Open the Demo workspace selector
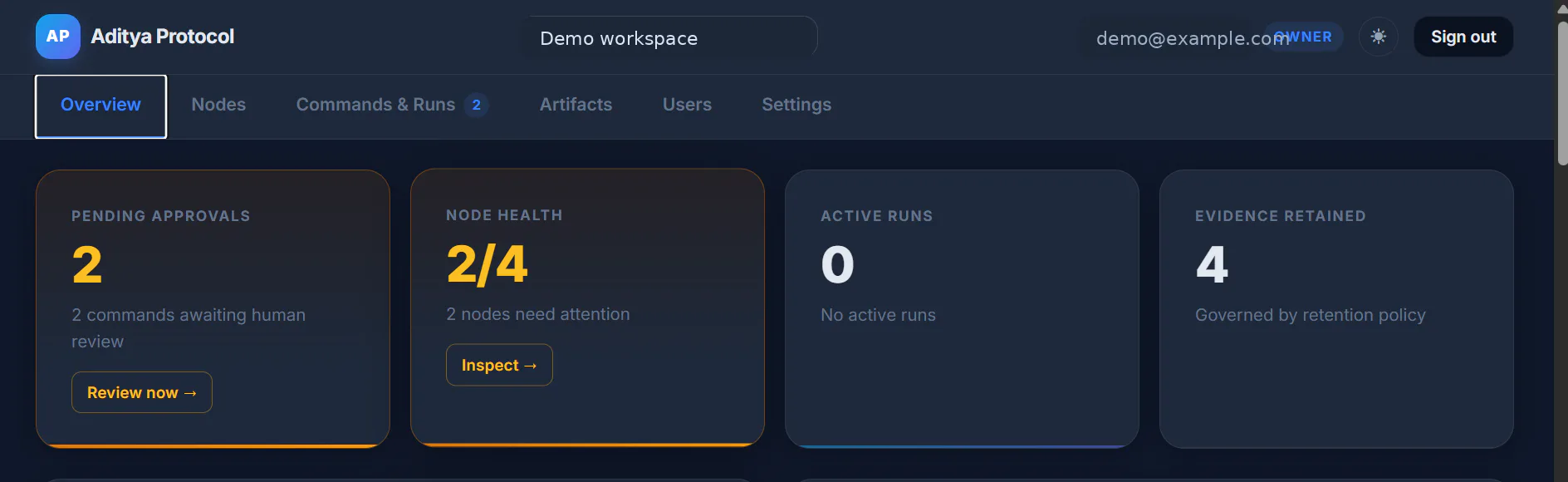 [x=669, y=37]
